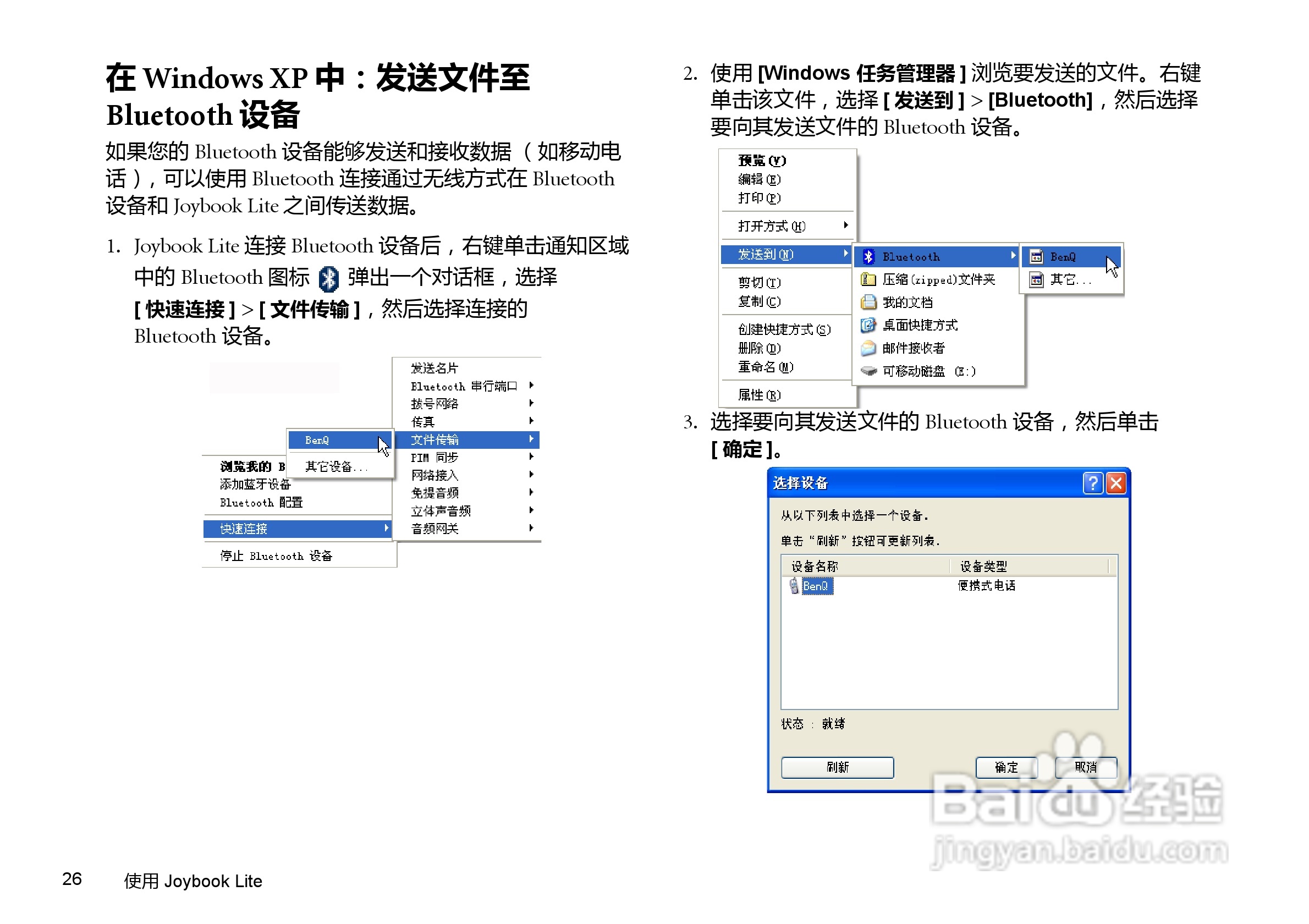
Task: Expand the Bluetooth 串行端口 submenu
Action: [x=532, y=386]
